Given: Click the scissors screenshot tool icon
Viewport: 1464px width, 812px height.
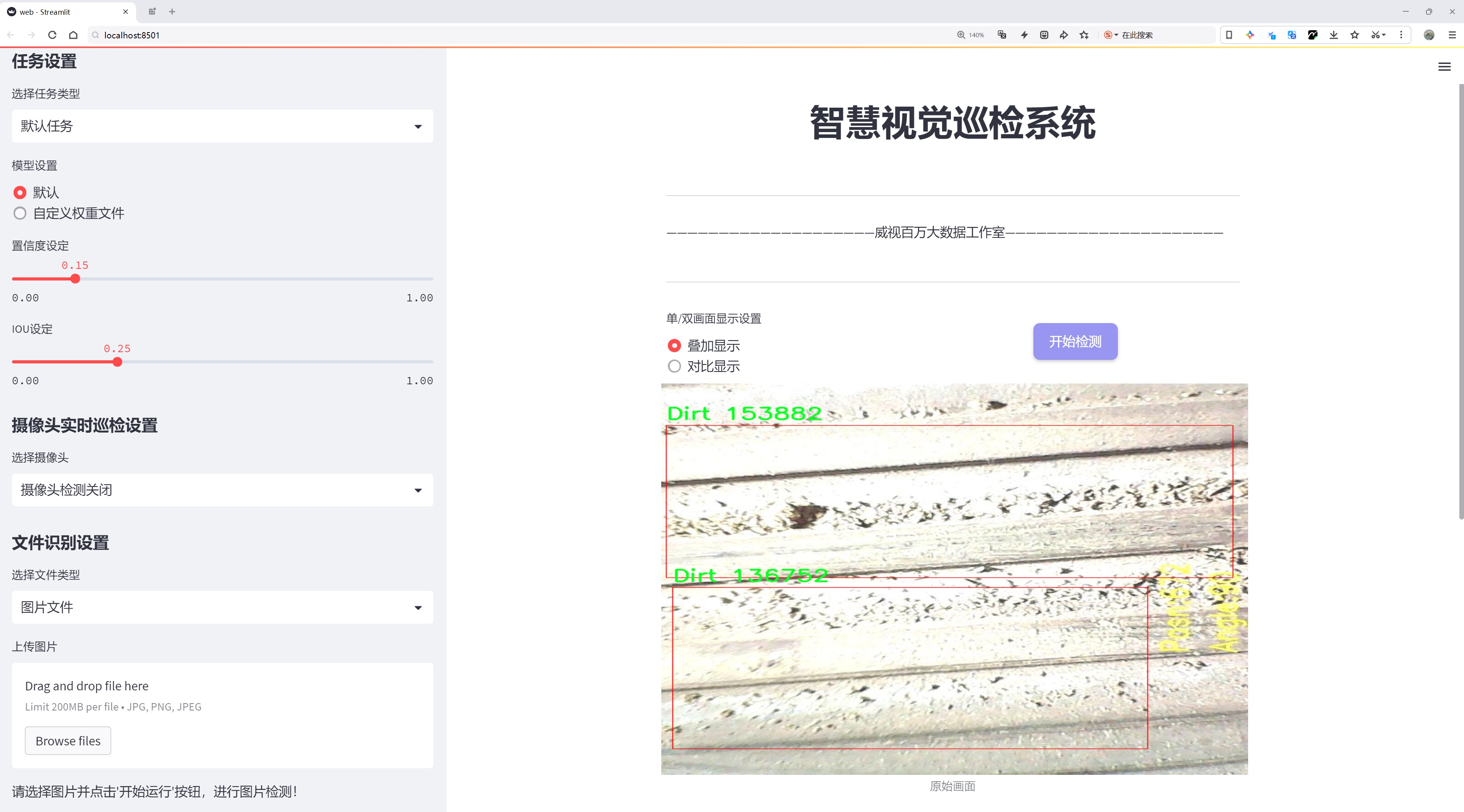Looking at the screenshot, I should tap(1375, 35).
